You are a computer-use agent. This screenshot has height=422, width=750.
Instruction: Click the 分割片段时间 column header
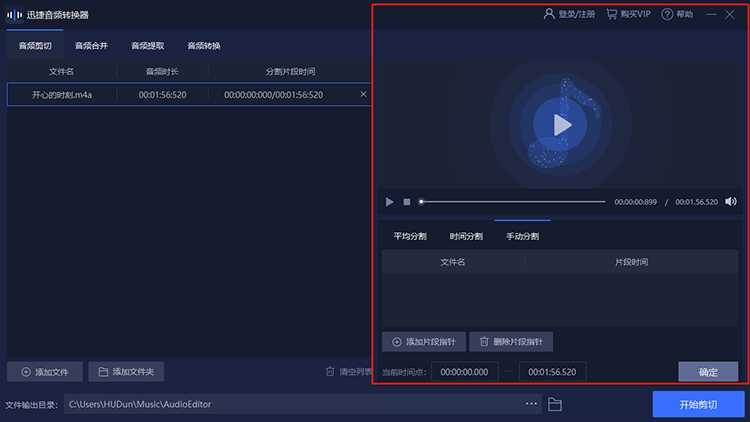click(x=290, y=72)
